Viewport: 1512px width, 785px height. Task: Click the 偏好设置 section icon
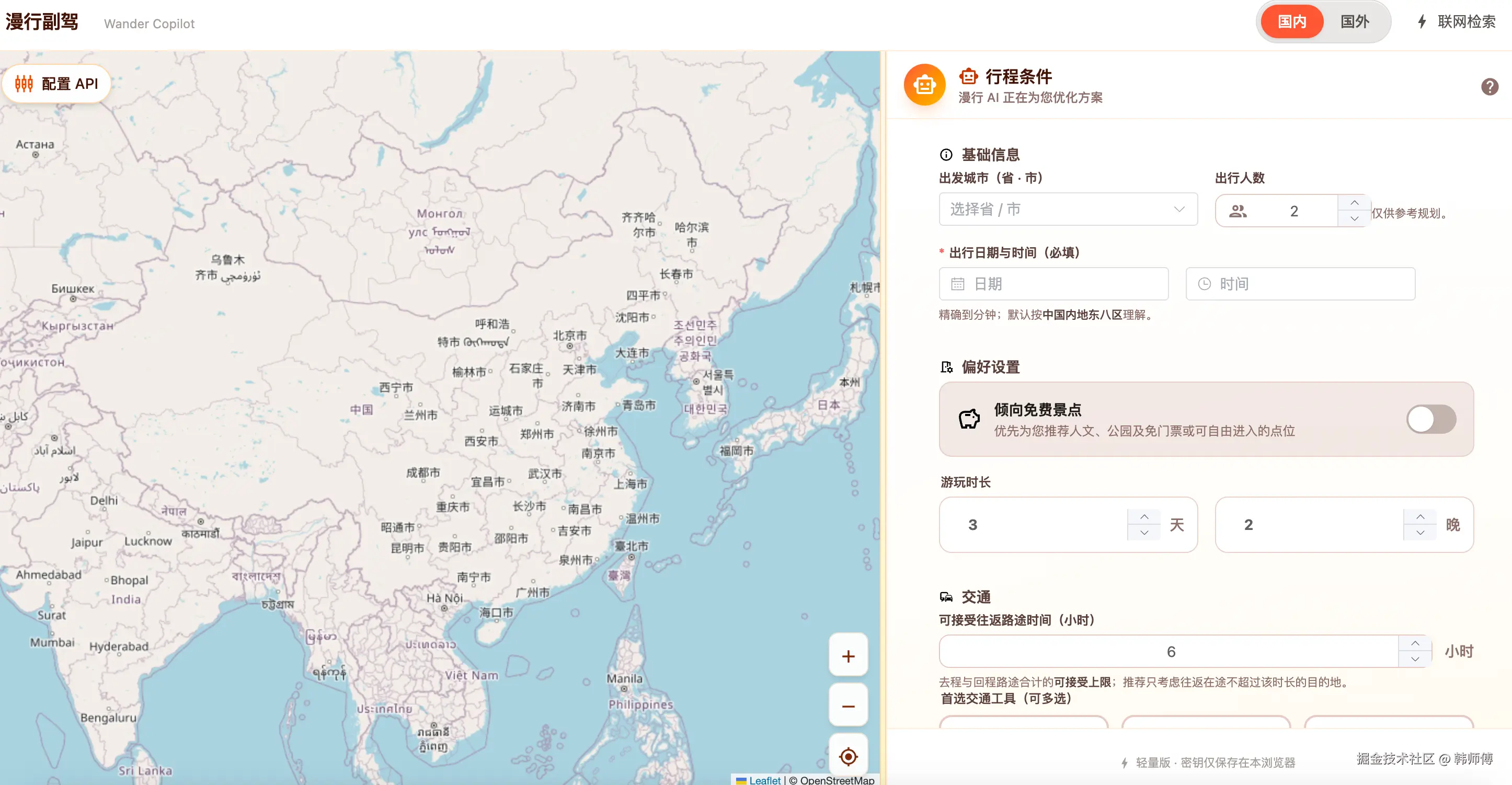[x=946, y=367]
